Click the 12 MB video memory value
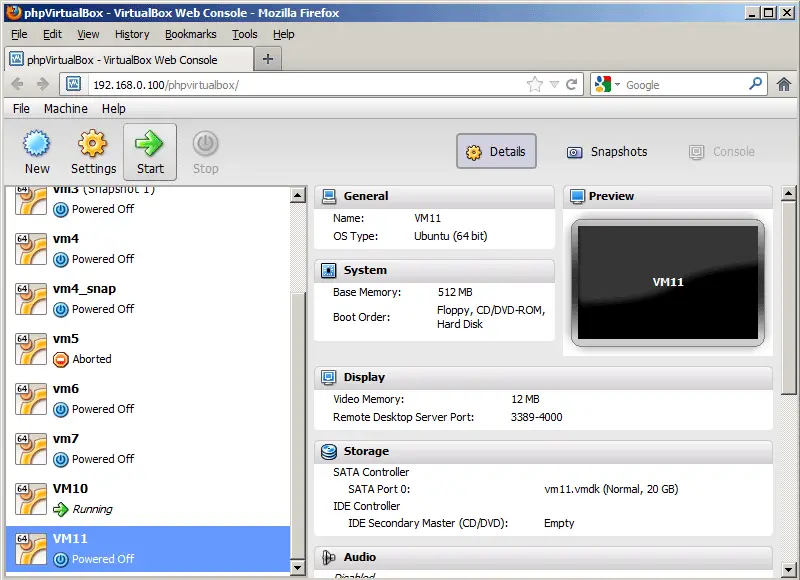The width and height of the screenshot is (800, 580). click(525, 399)
